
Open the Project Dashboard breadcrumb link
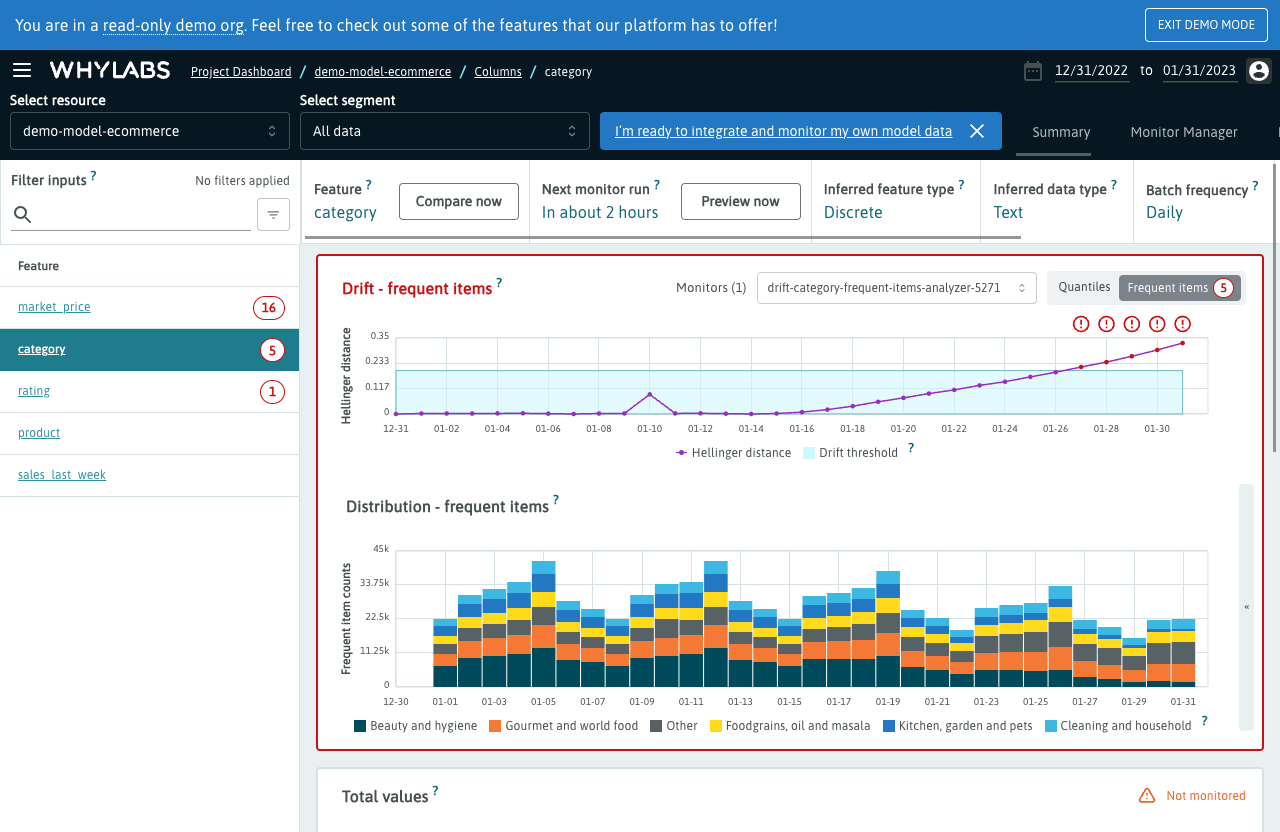(x=240, y=71)
